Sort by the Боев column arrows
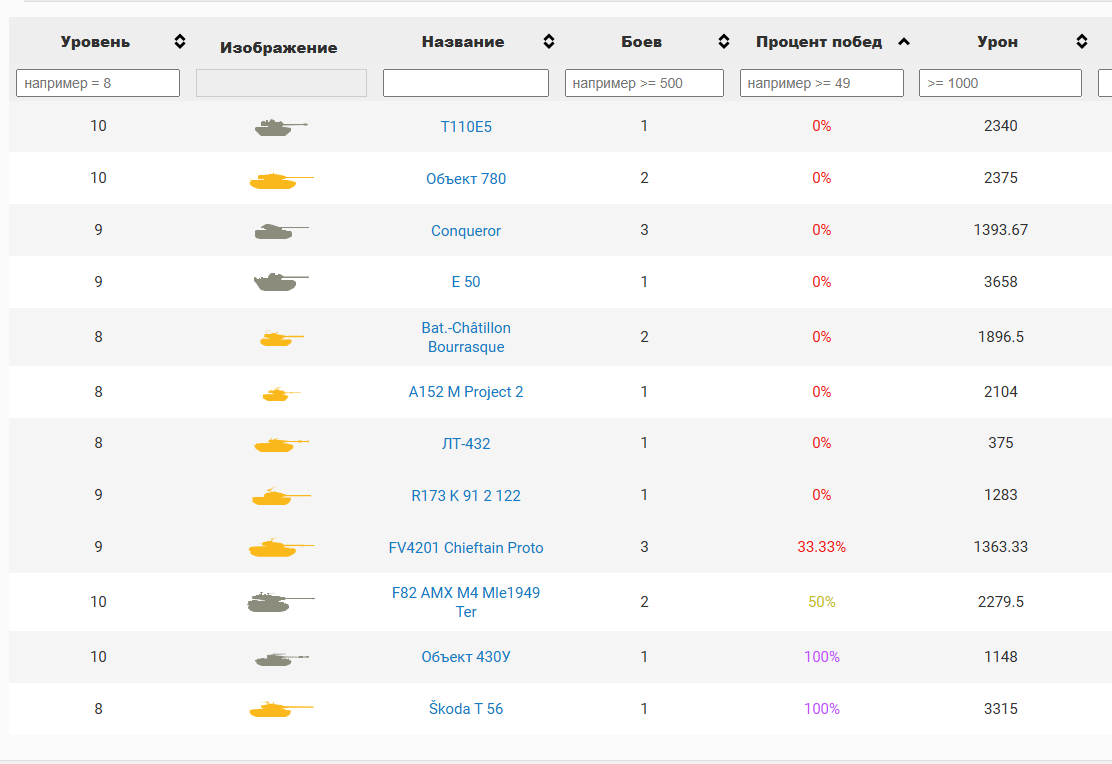Screen dimensions: 1112x764 (723, 41)
